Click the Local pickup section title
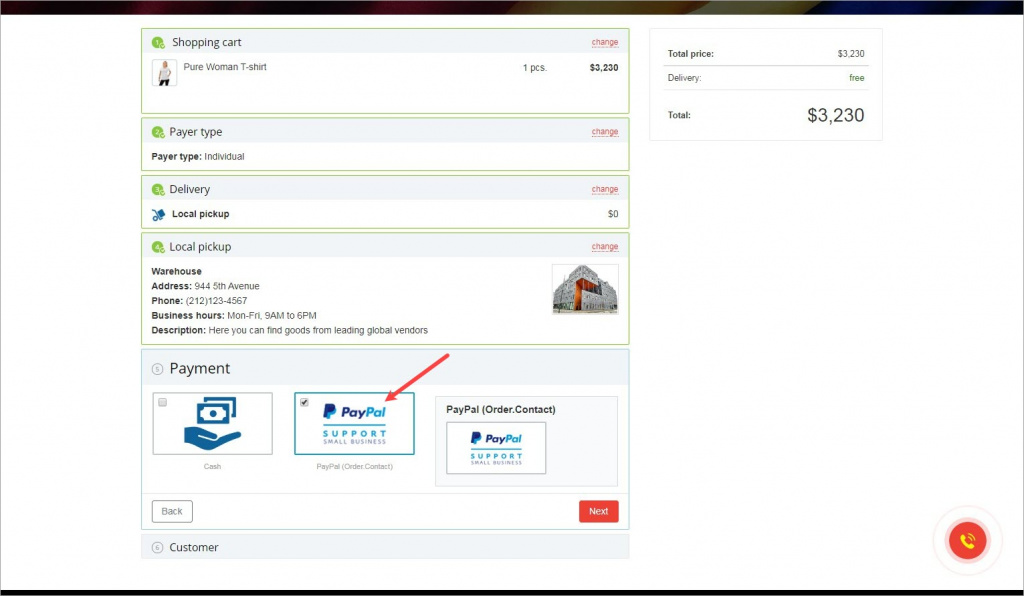The width and height of the screenshot is (1024, 596). [200, 247]
